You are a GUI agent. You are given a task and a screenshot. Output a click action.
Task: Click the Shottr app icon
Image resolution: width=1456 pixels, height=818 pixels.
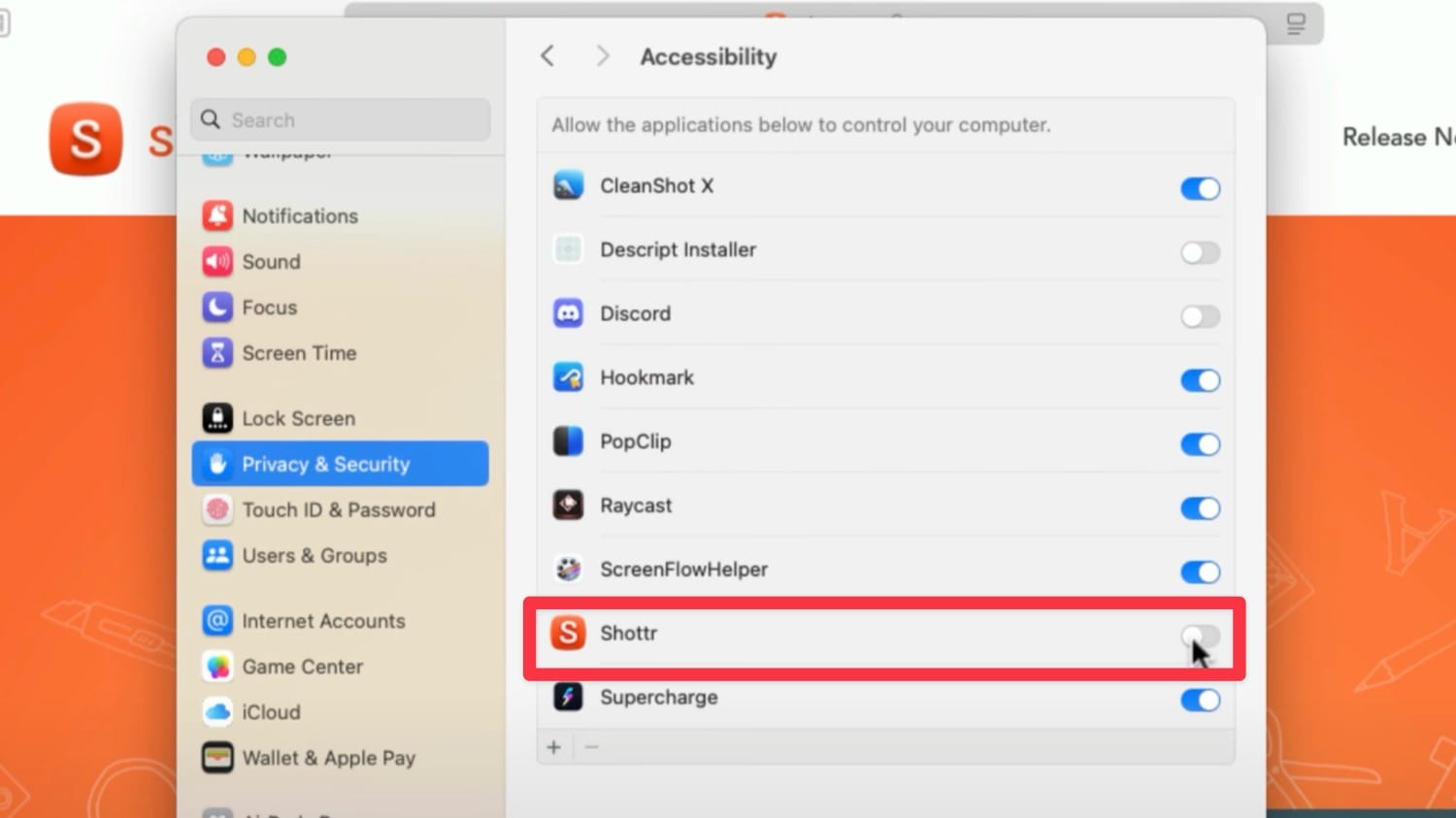[569, 633]
